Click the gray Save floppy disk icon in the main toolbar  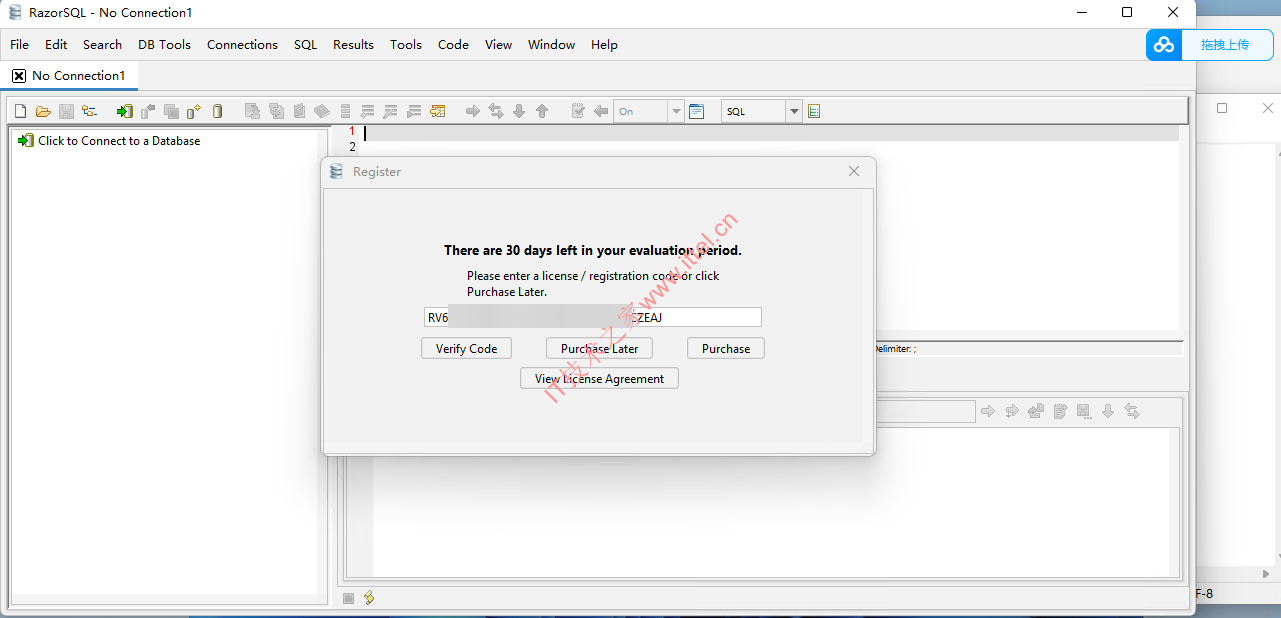click(66, 111)
